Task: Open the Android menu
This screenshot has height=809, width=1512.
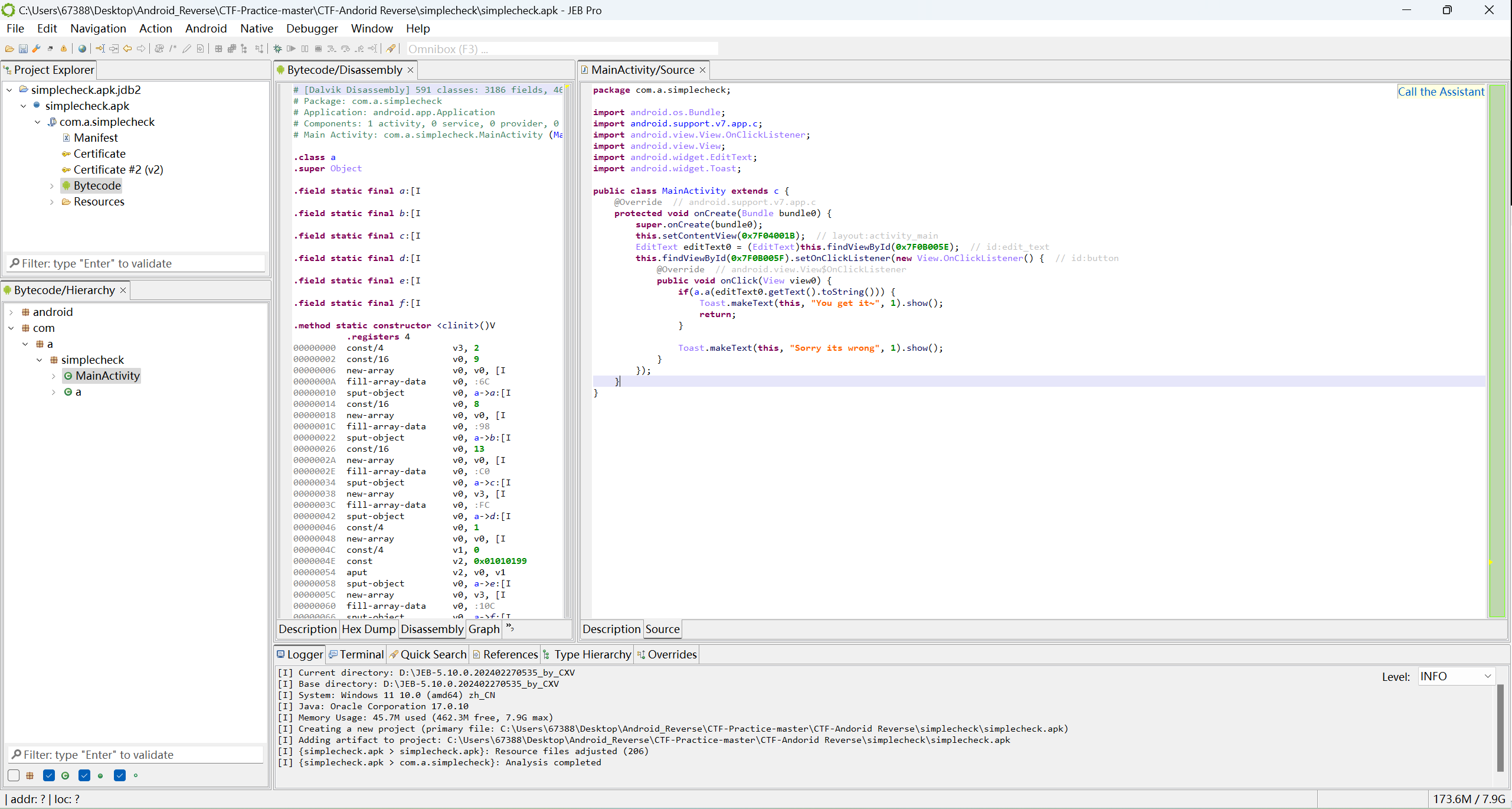Action: (x=206, y=28)
